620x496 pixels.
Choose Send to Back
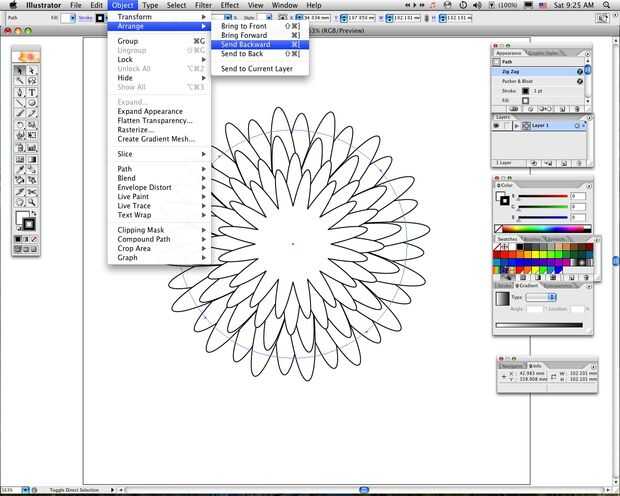(x=260, y=53)
